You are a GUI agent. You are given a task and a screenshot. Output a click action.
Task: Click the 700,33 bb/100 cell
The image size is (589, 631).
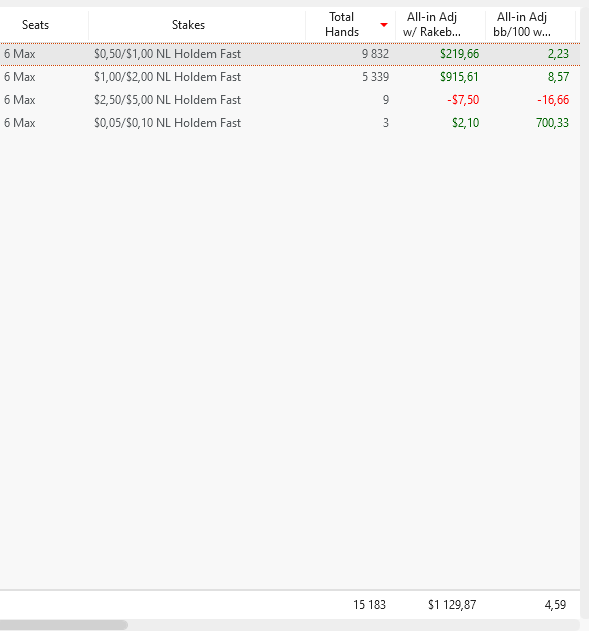point(552,123)
